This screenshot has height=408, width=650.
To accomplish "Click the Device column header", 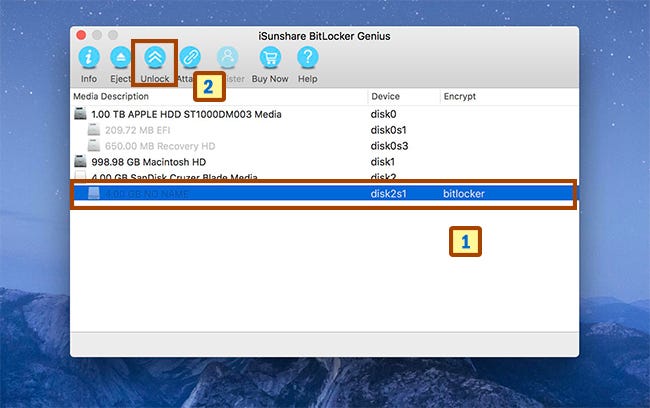I will [x=385, y=96].
